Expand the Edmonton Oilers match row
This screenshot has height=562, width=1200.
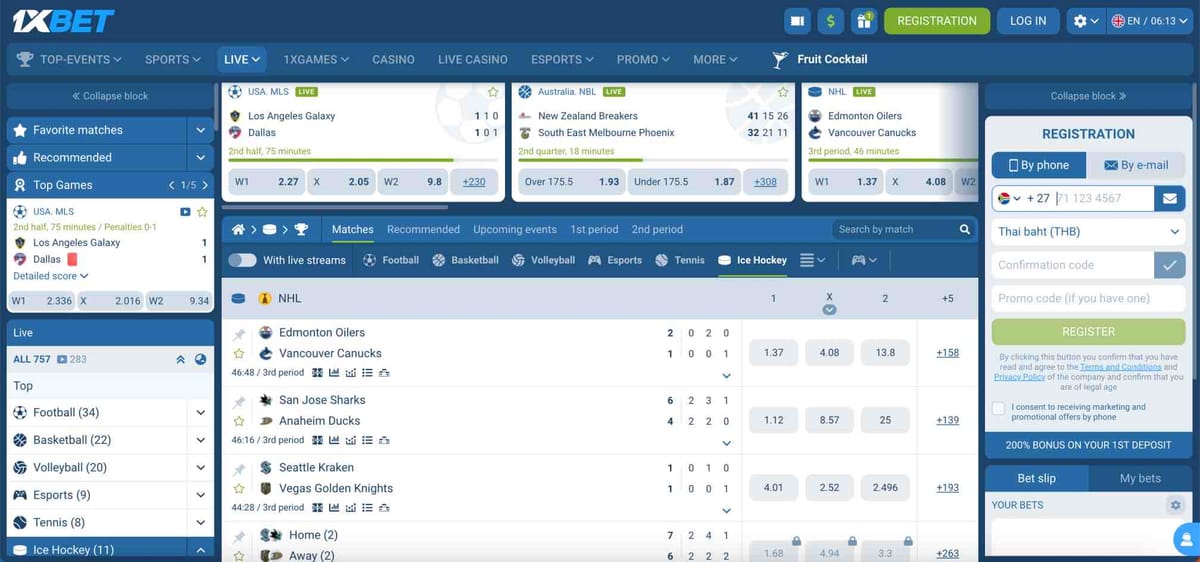(x=726, y=376)
